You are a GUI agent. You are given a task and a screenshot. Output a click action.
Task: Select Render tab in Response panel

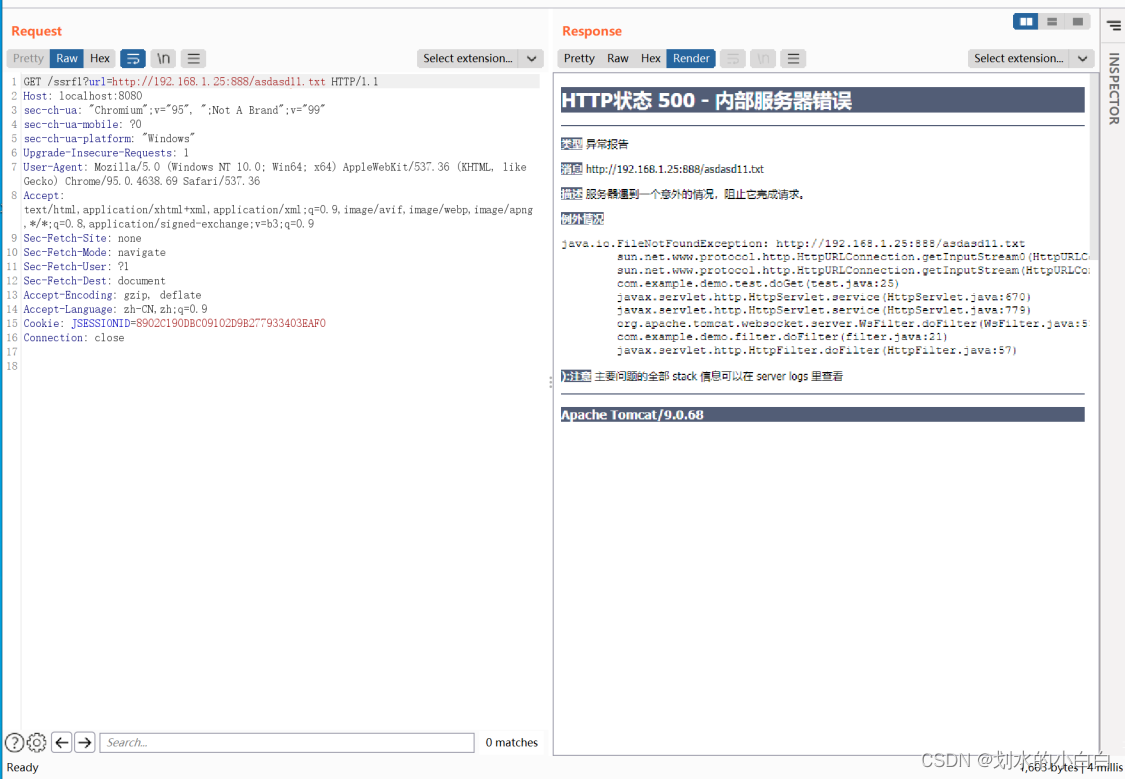[x=691, y=59]
